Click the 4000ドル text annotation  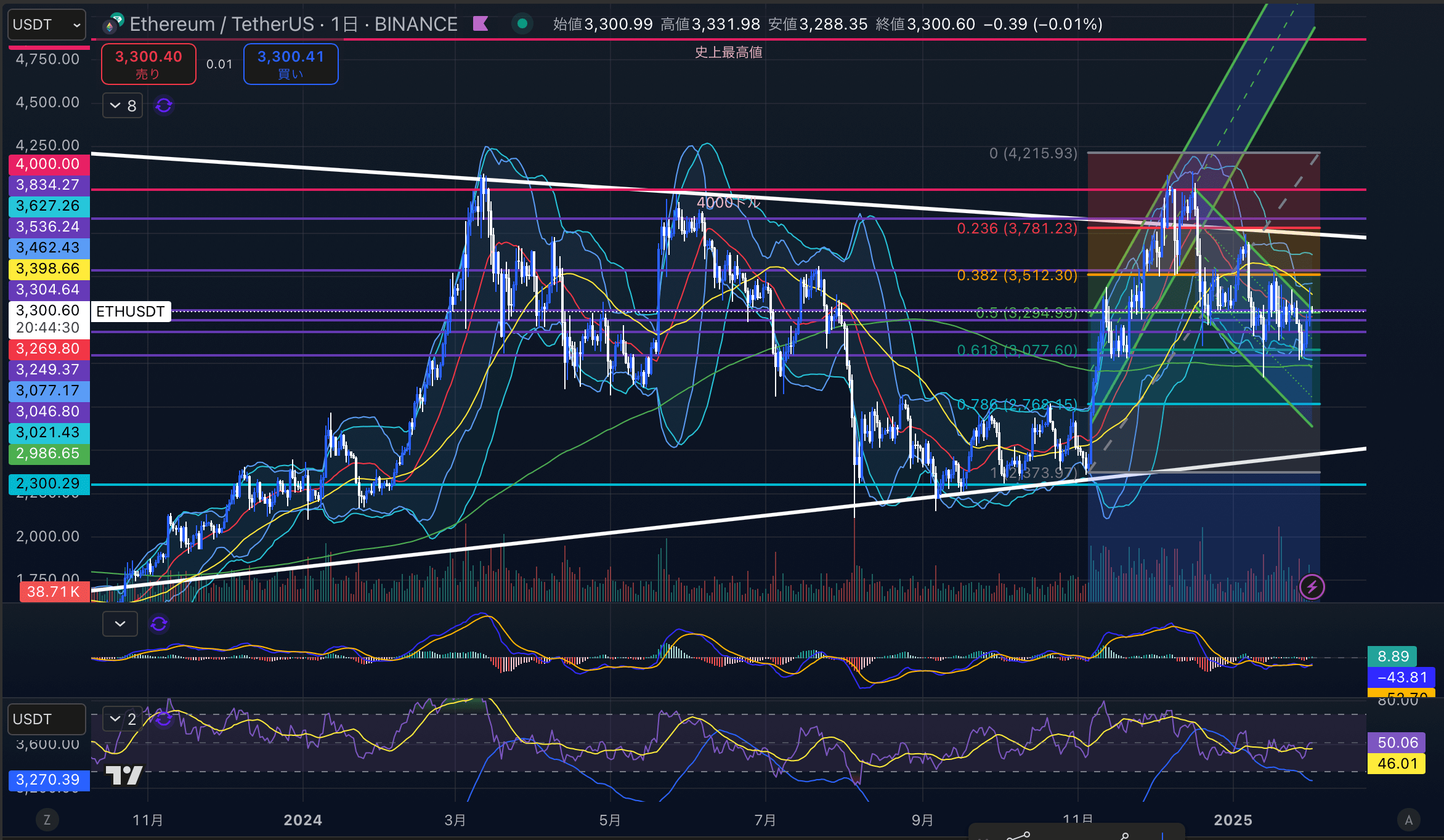729,203
